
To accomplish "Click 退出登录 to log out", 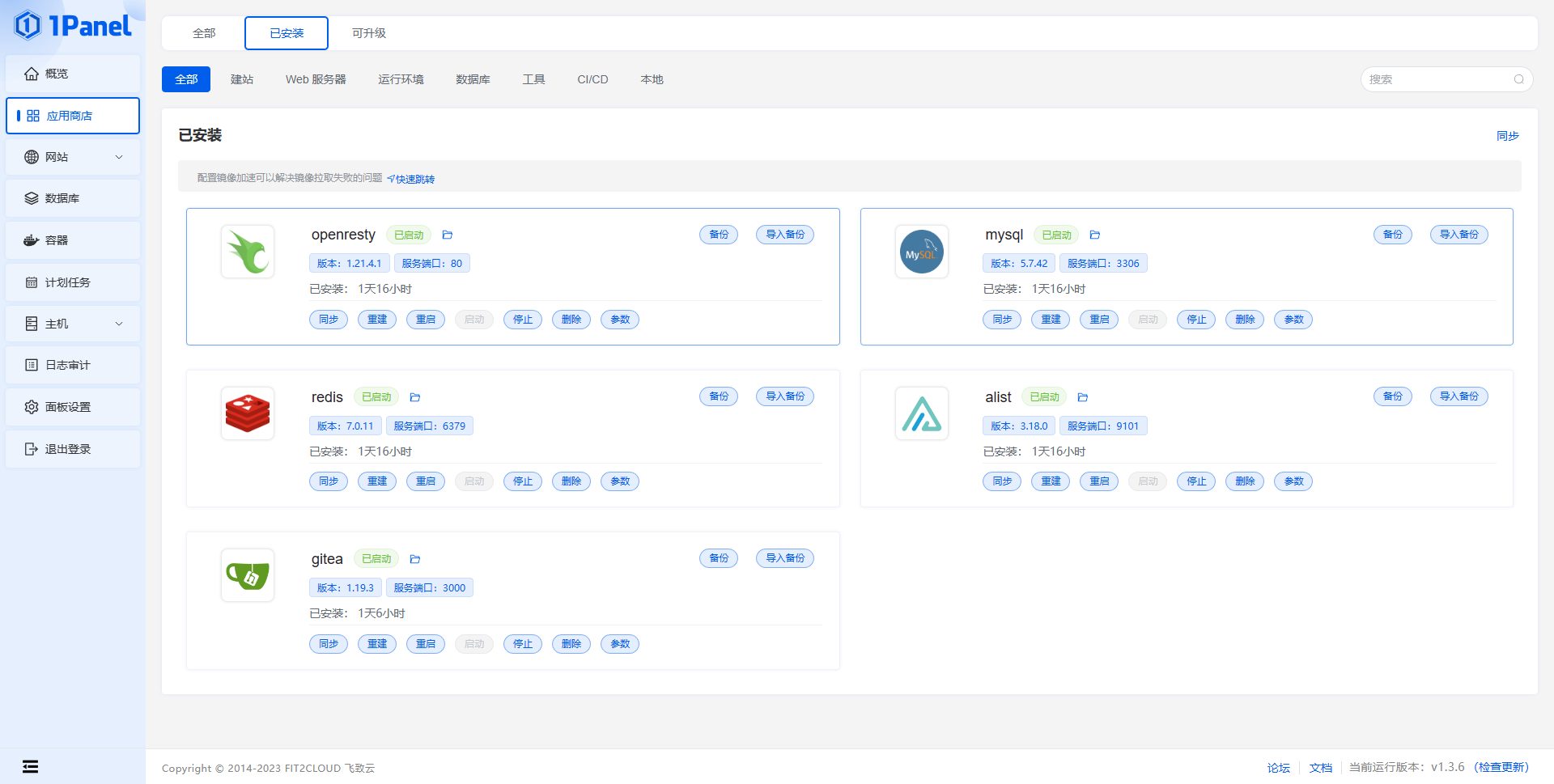I will [x=73, y=449].
